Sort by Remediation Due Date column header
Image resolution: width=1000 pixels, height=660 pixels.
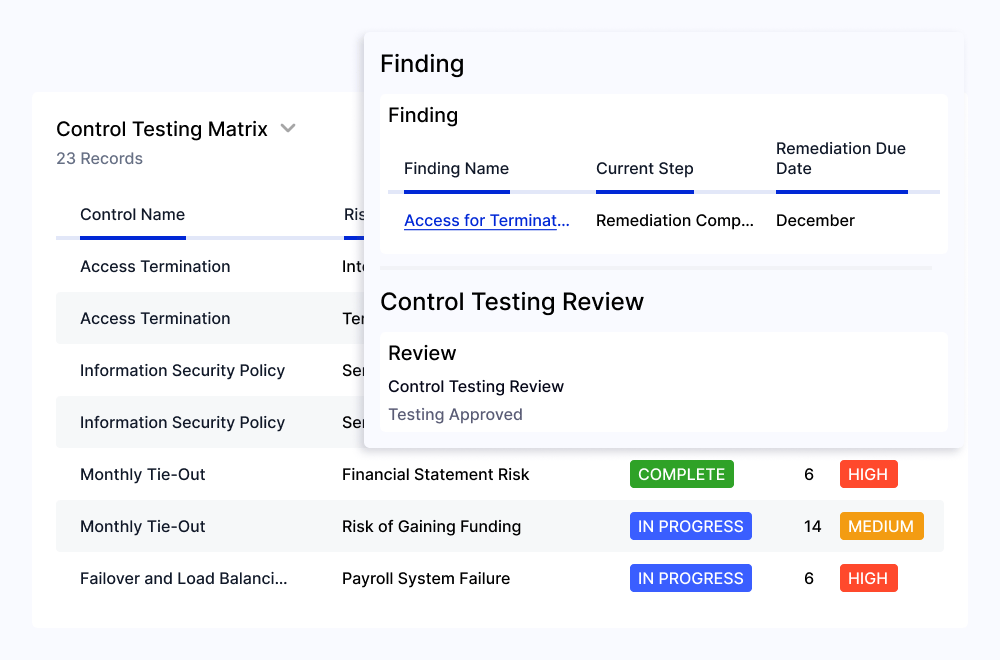pos(841,158)
